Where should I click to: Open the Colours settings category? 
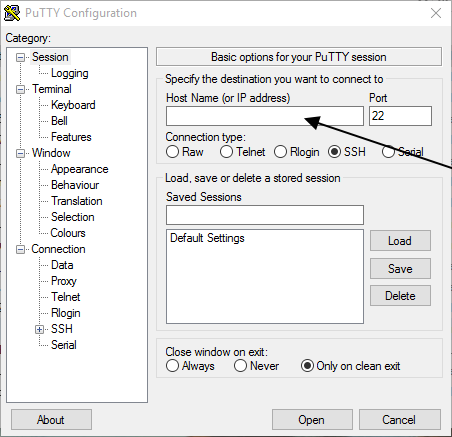[x=68, y=233]
